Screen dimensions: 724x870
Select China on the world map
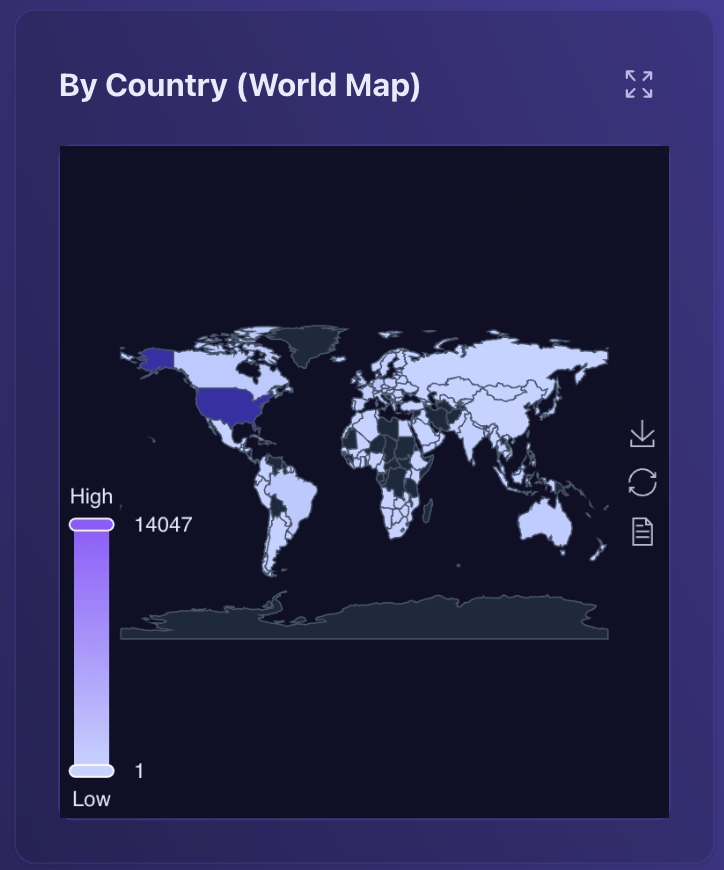502,412
